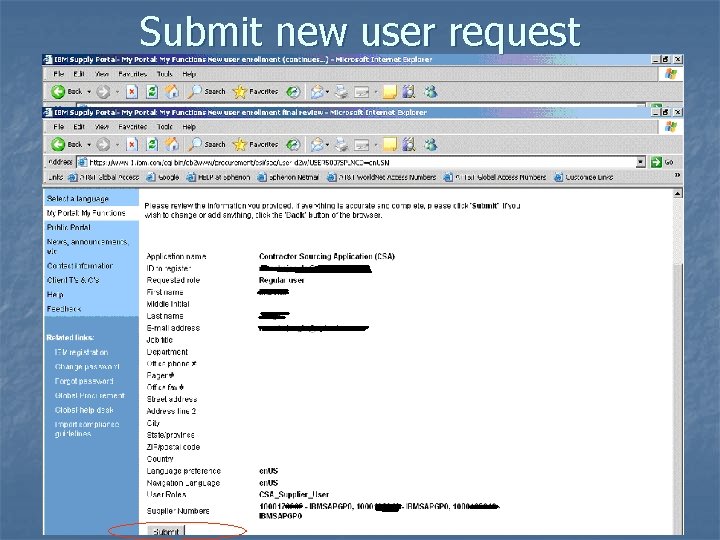Open Client T's & C's link

coord(73,280)
